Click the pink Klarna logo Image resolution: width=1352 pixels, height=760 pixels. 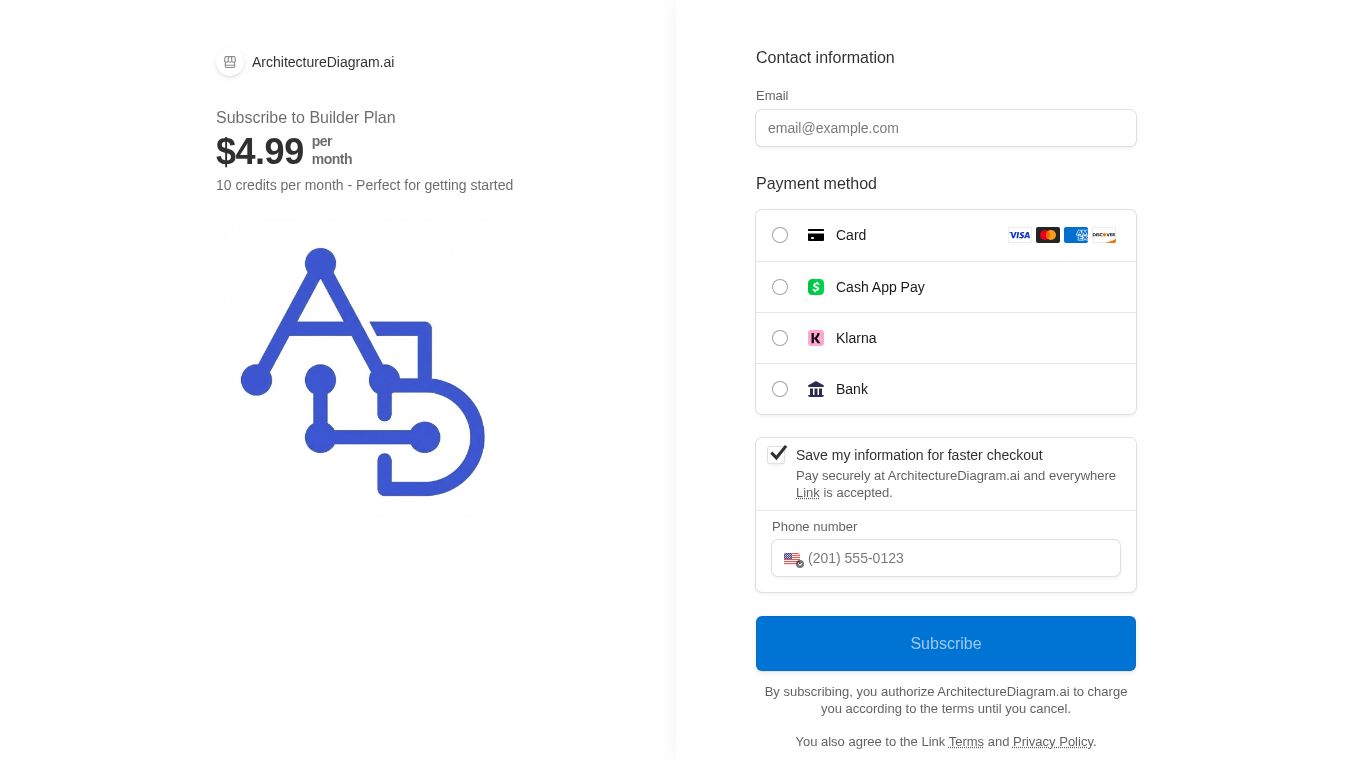[816, 338]
